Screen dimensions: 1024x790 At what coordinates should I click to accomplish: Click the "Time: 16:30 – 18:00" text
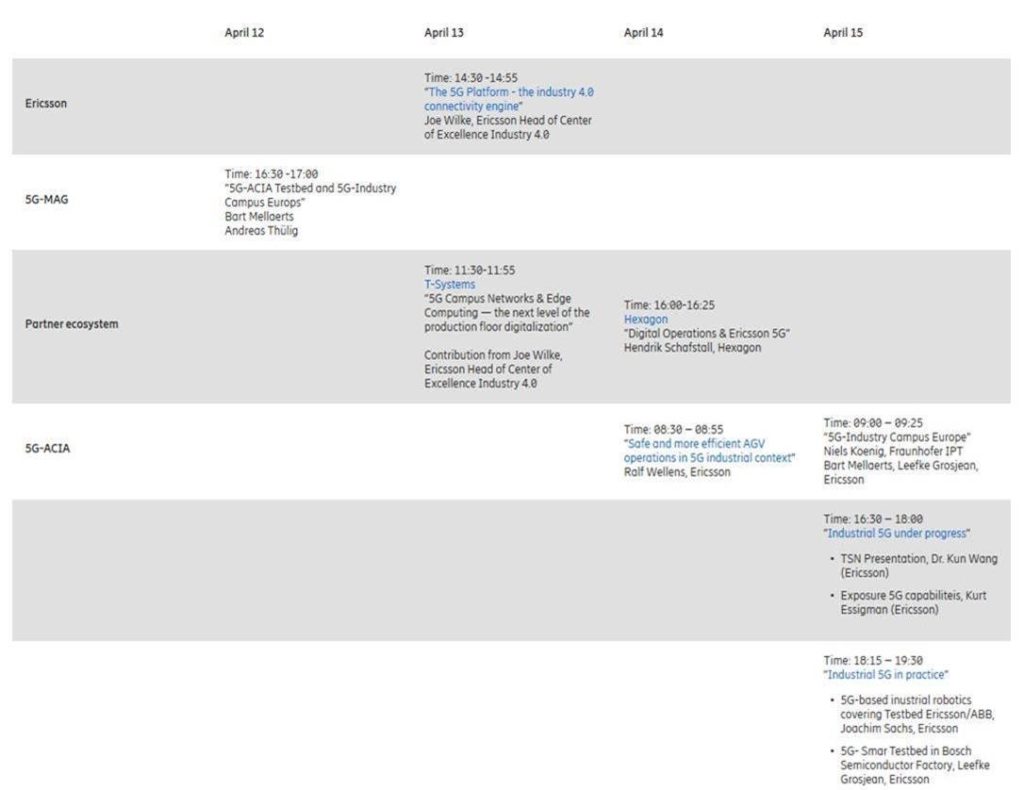click(872, 519)
